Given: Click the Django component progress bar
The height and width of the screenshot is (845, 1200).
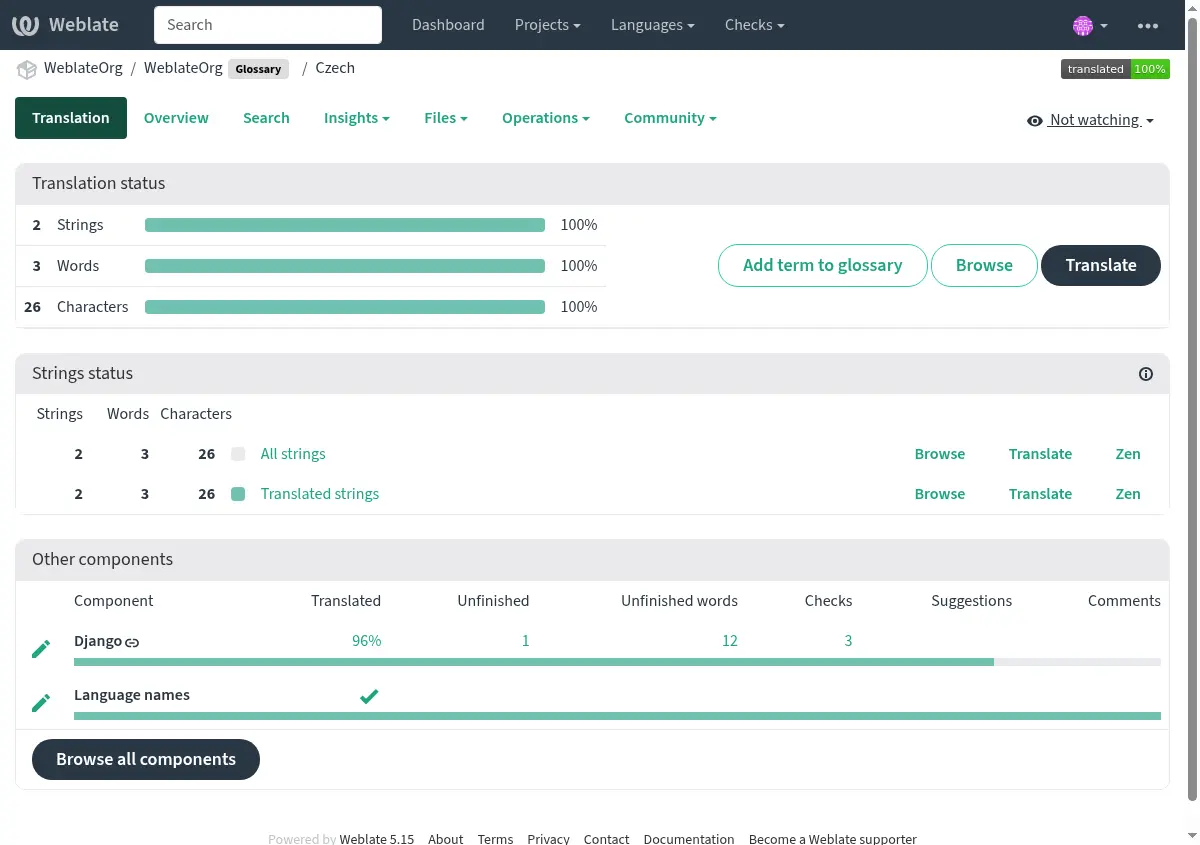Looking at the screenshot, I should tap(617, 662).
